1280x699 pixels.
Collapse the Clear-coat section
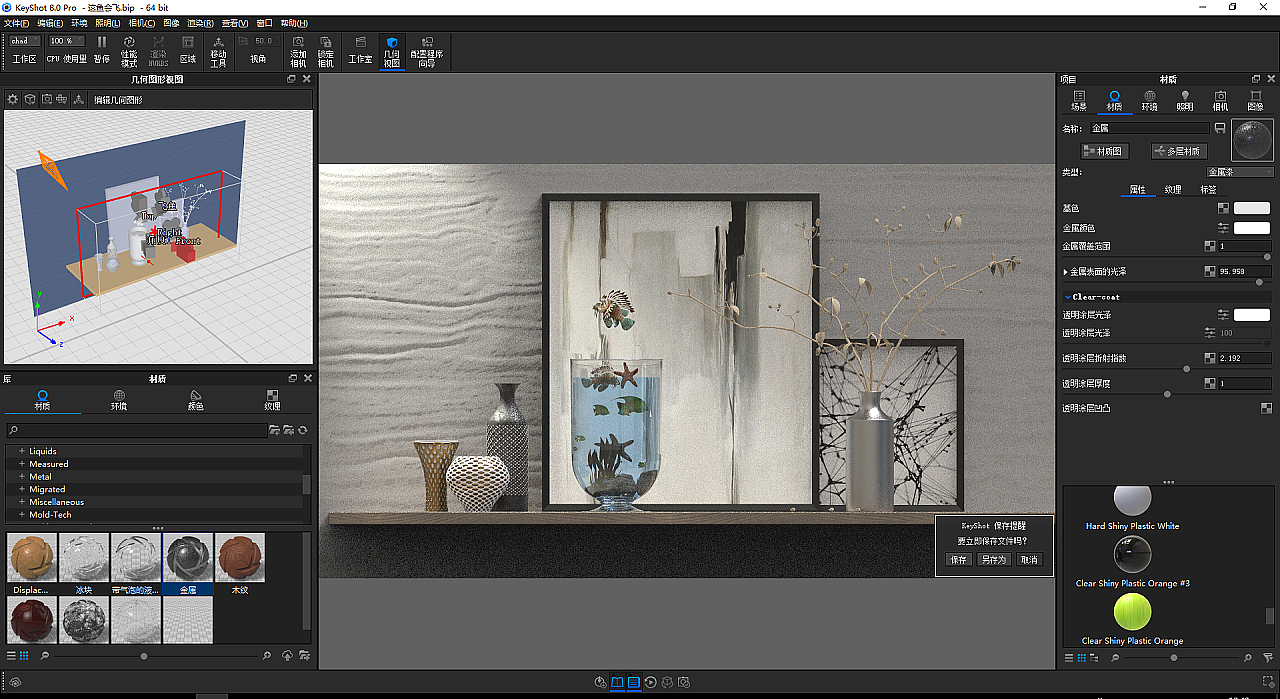point(1067,297)
